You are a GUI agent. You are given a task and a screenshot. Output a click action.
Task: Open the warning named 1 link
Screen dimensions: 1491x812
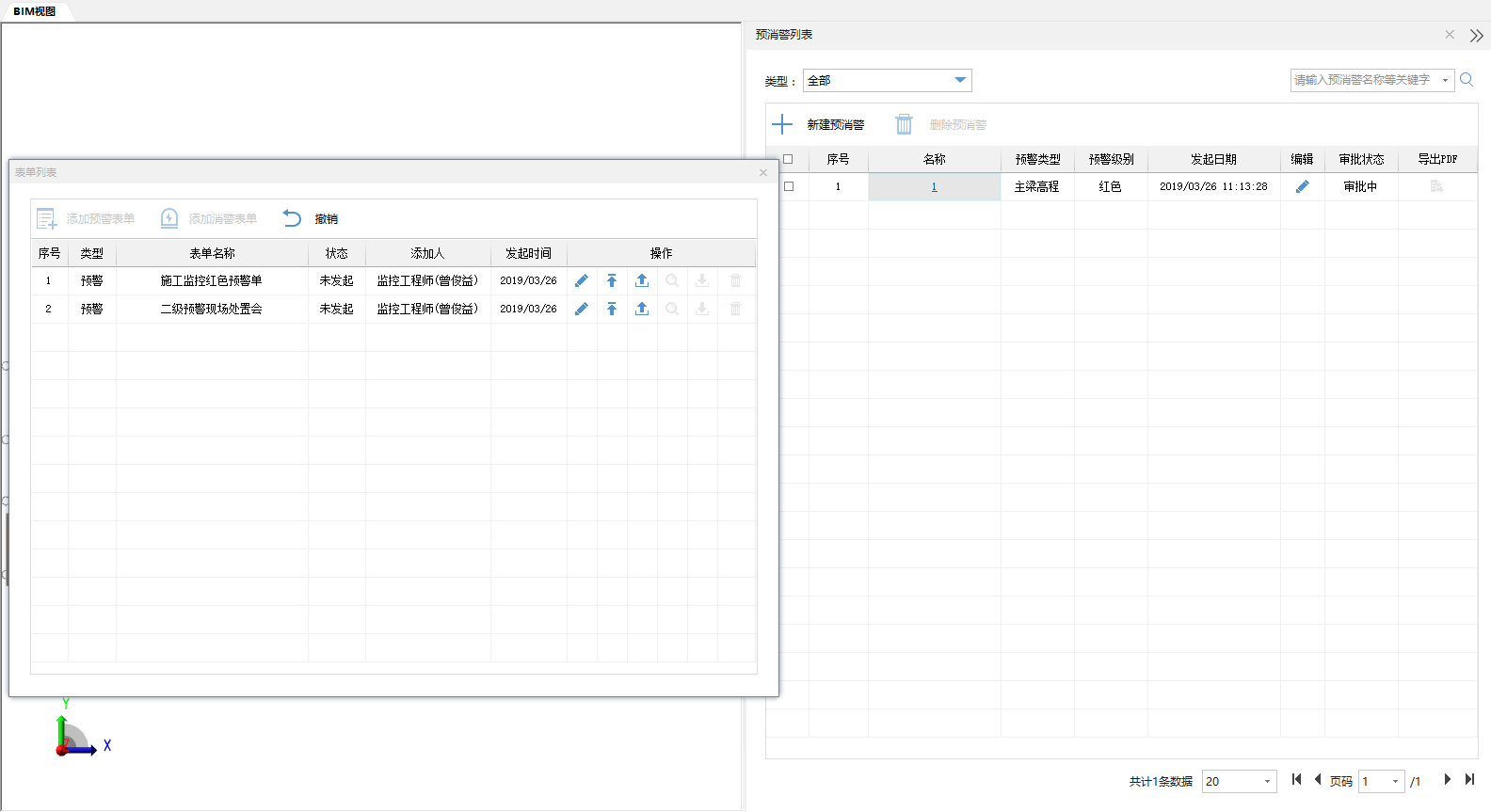(934, 186)
